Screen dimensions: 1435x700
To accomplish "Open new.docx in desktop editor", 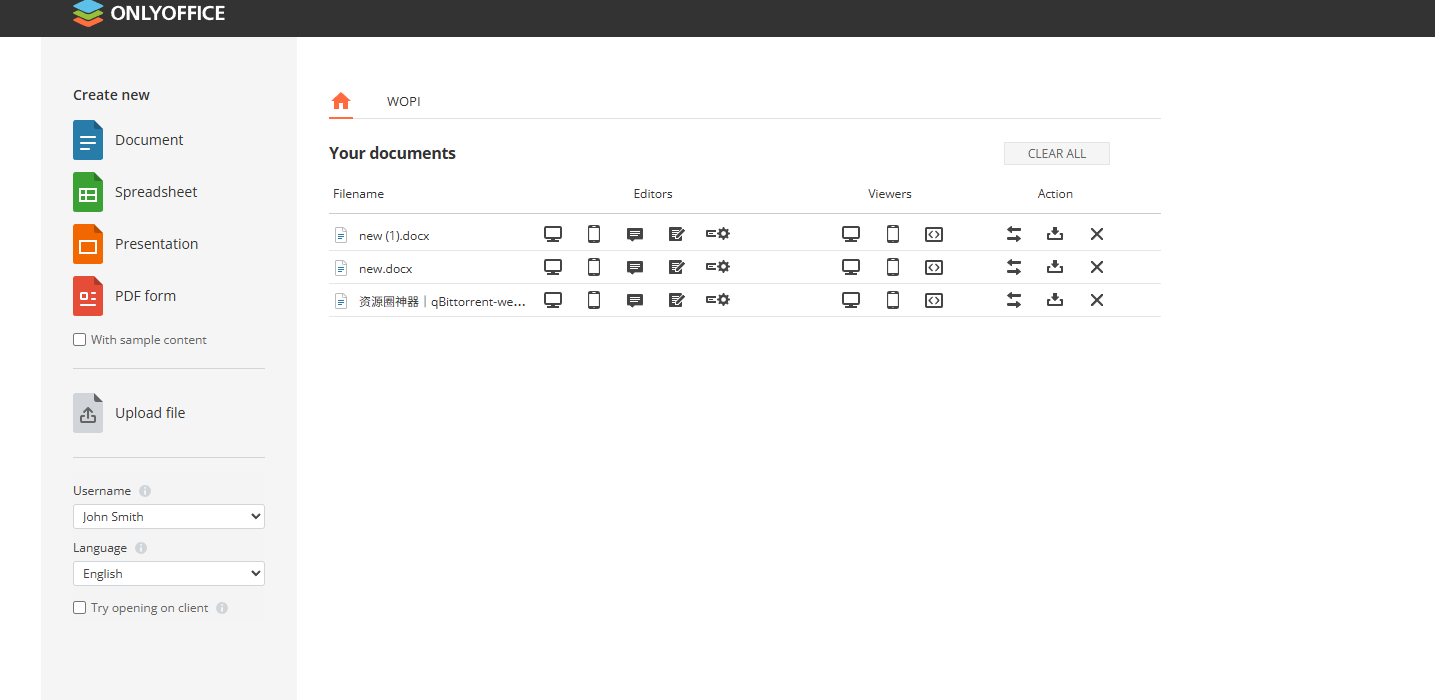I will point(553,267).
